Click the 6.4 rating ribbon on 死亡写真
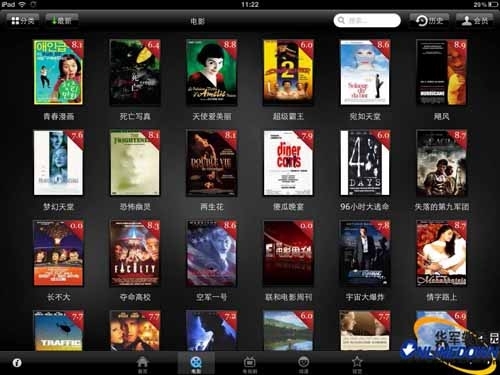This screenshot has width=500, height=375. (153, 46)
